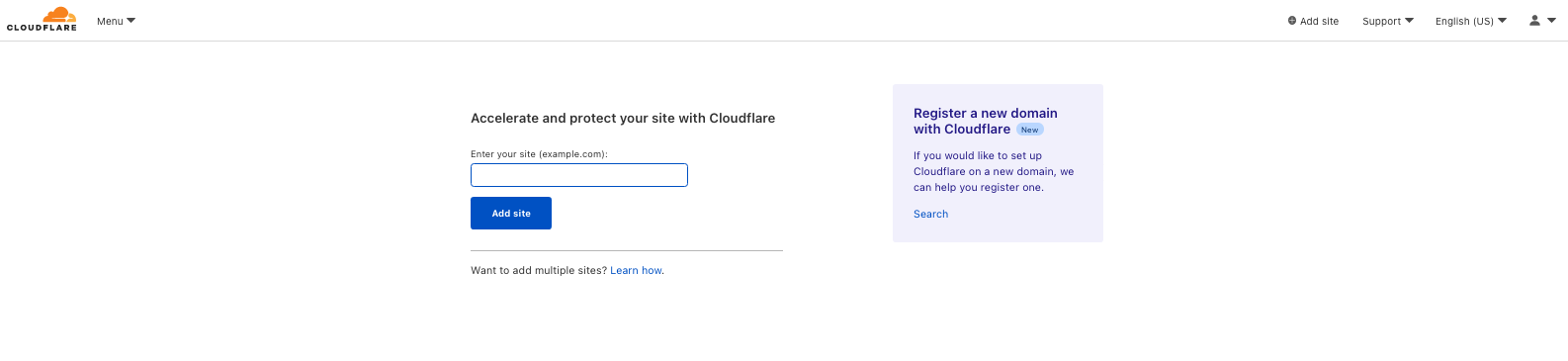Click the Search link in domain card
Viewport: 1568px width, 361px height.
click(930, 214)
